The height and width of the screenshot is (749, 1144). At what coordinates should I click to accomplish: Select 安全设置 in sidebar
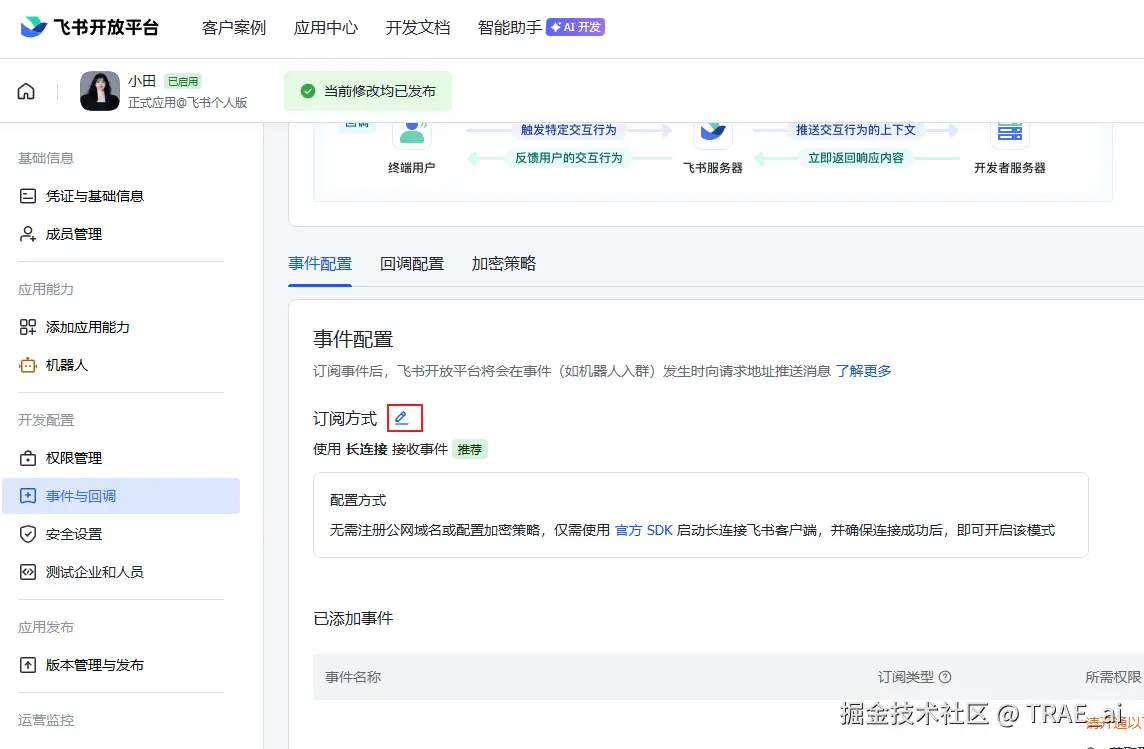[120, 535]
